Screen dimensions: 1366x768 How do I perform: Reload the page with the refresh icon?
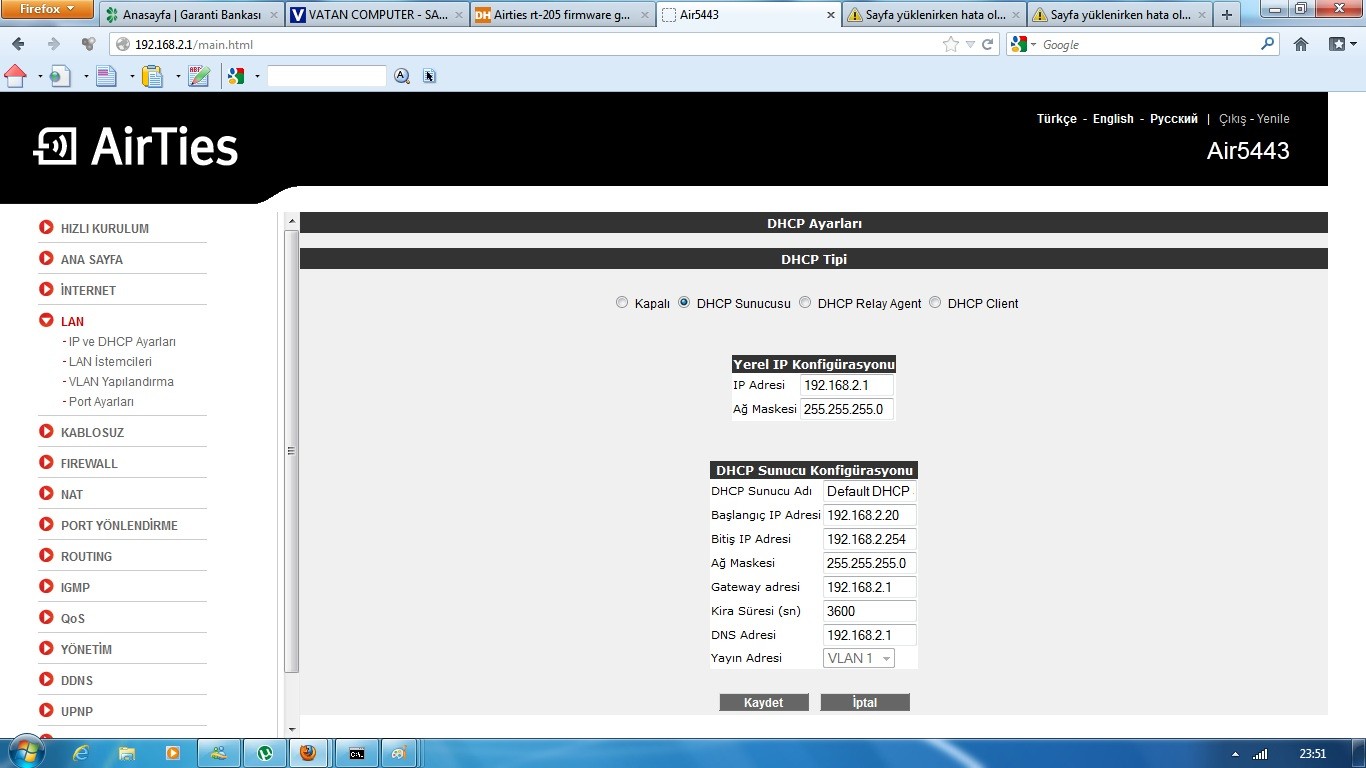pyautogui.click(x=988, y=44)
